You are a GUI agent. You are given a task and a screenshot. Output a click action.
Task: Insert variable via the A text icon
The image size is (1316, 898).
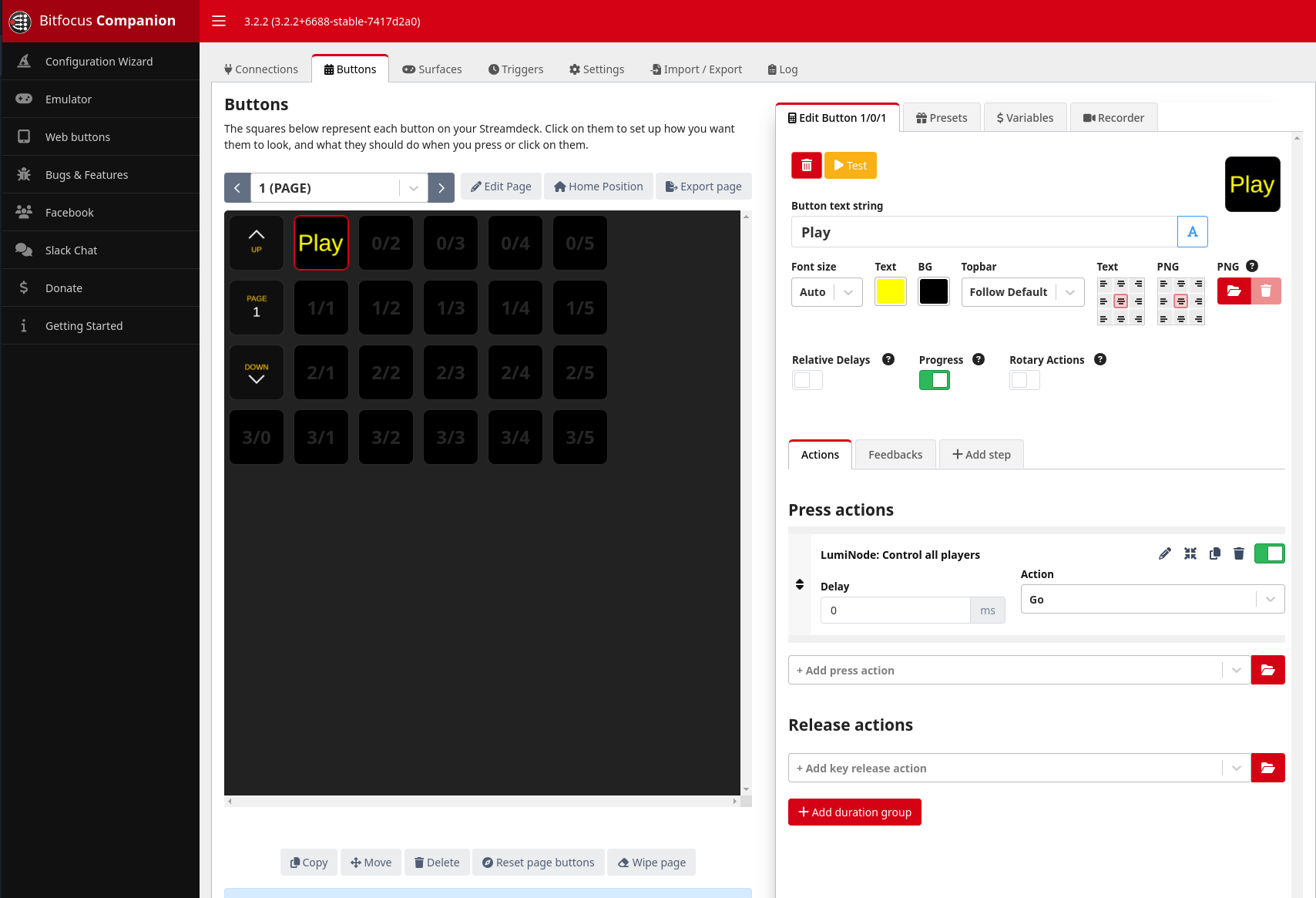point(1192,232)
